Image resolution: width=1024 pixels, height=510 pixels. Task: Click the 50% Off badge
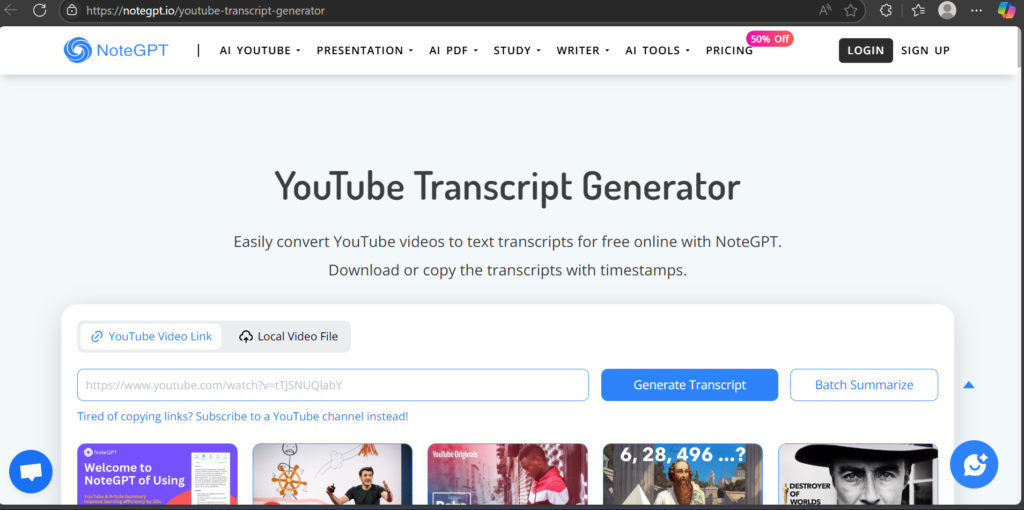point(770,39)
